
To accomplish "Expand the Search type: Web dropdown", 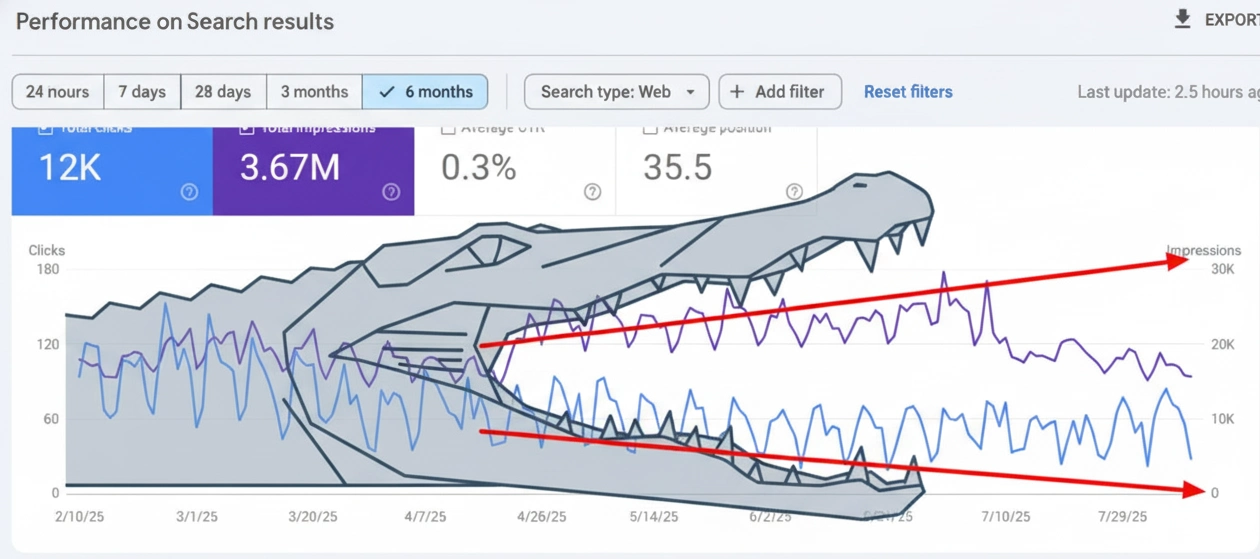I will tap(616, 92).
